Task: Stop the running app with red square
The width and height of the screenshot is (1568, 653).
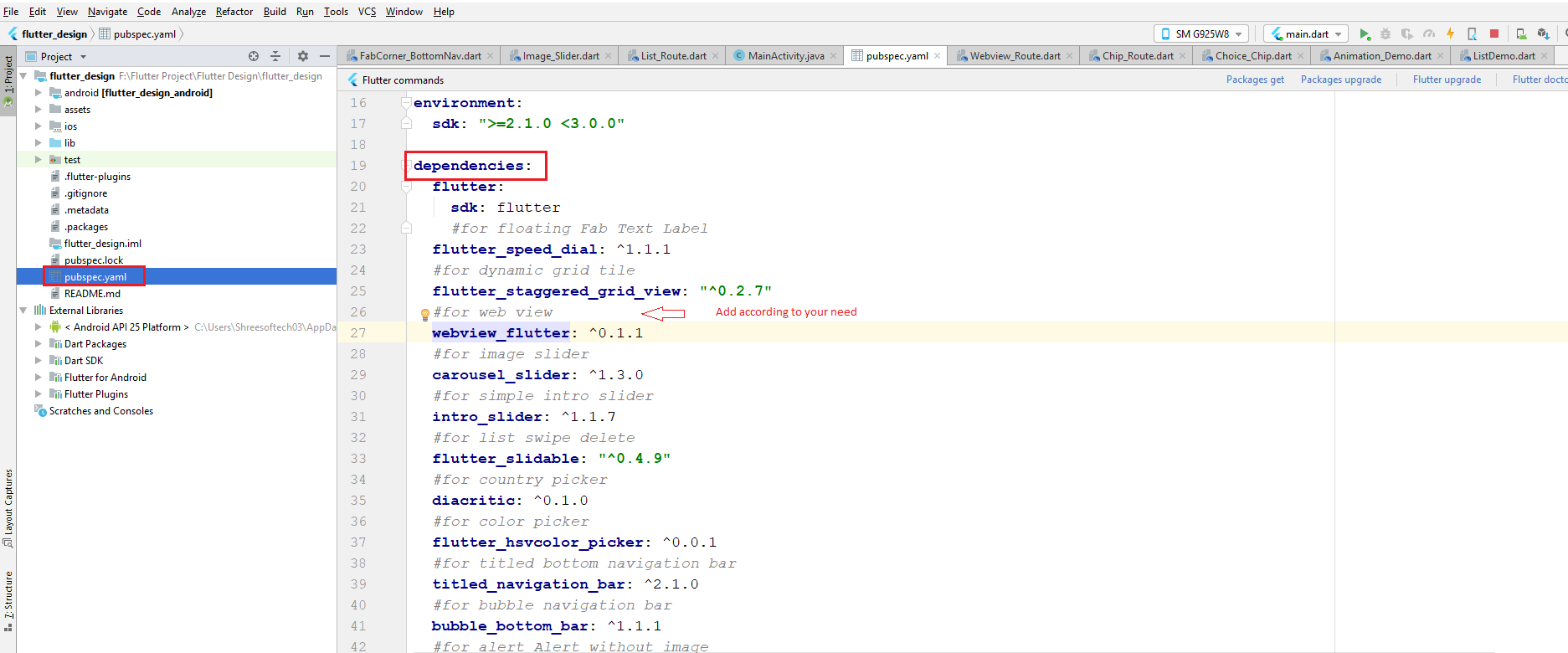Action: click(x=1494, y=34)
